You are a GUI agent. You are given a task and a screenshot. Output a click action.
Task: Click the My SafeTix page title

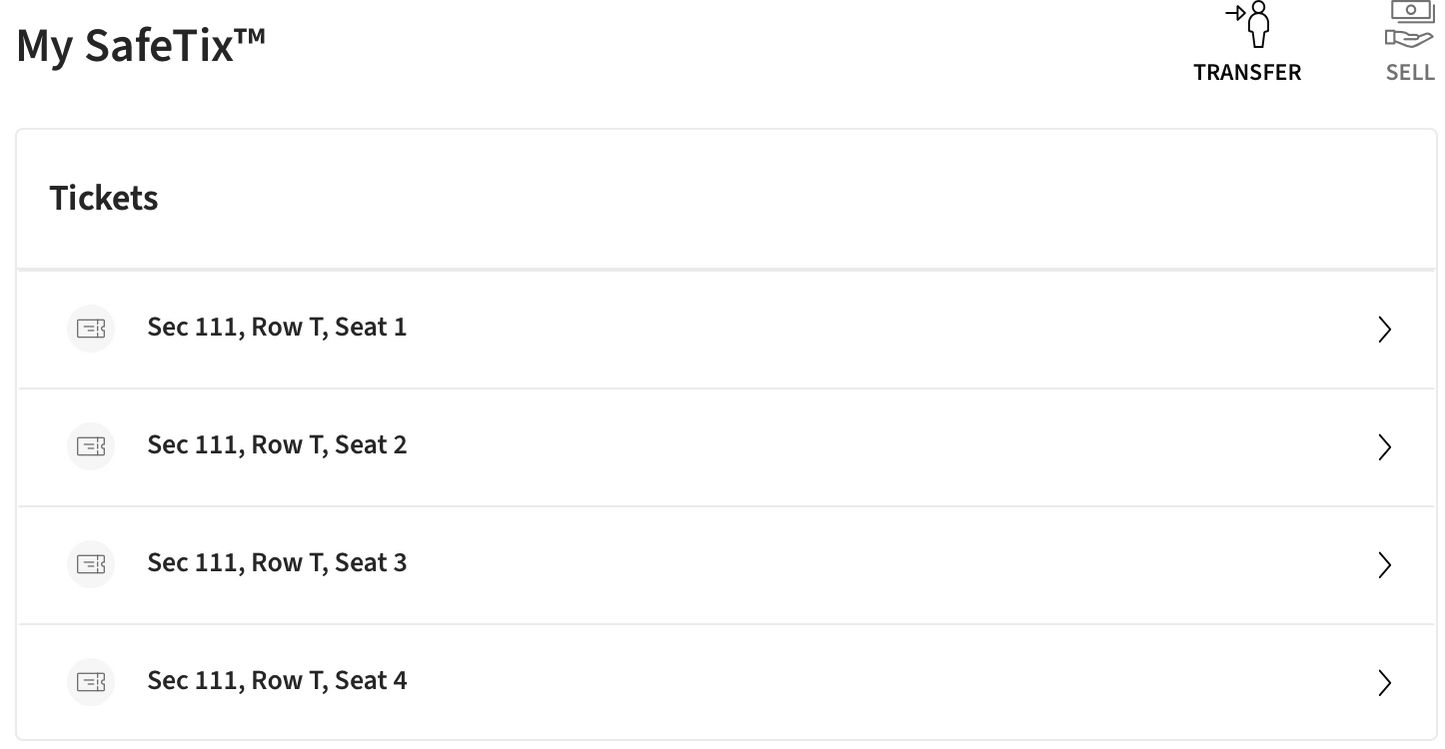[x=141, y=46]
